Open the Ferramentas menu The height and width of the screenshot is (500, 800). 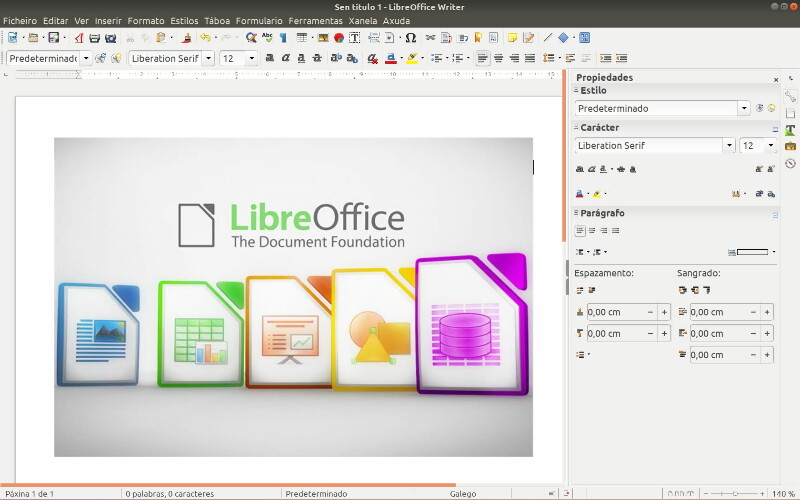tap(315, 20)
